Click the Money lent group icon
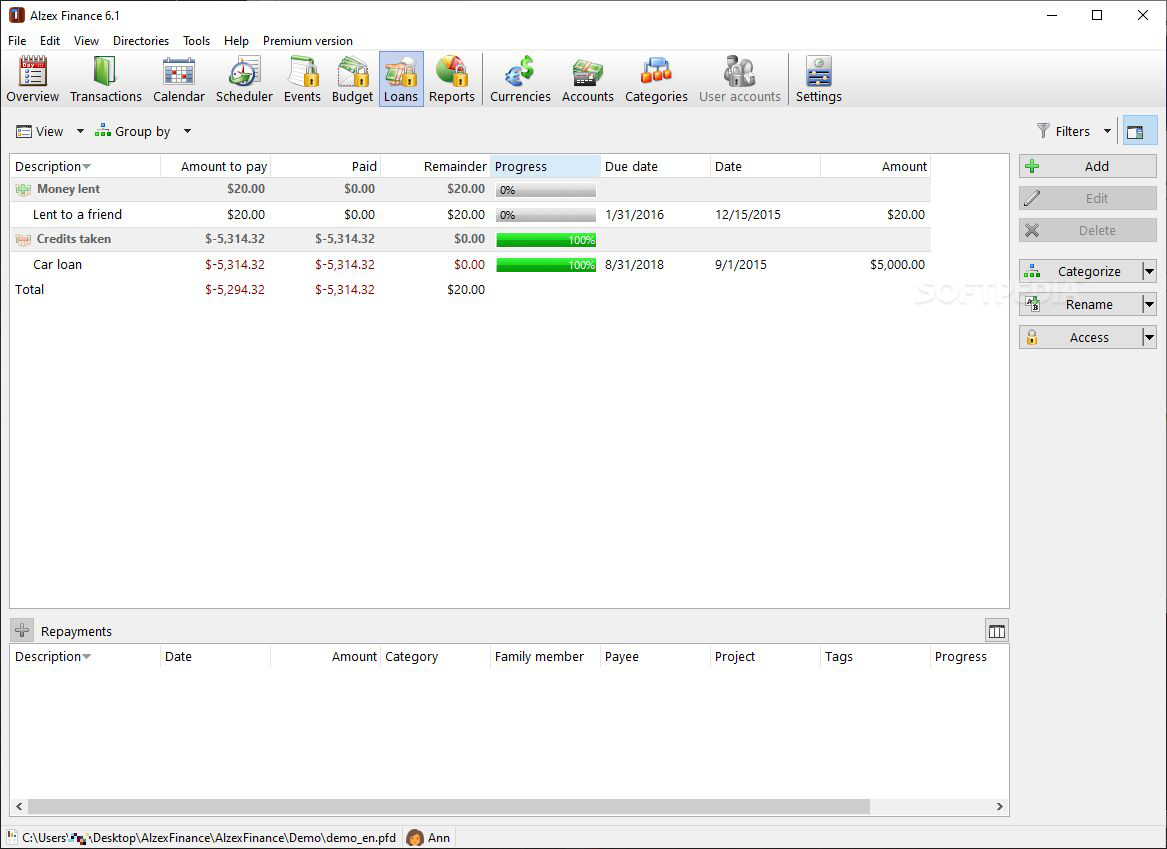Viewport: 1167px width, 849px height. (23, 190)
